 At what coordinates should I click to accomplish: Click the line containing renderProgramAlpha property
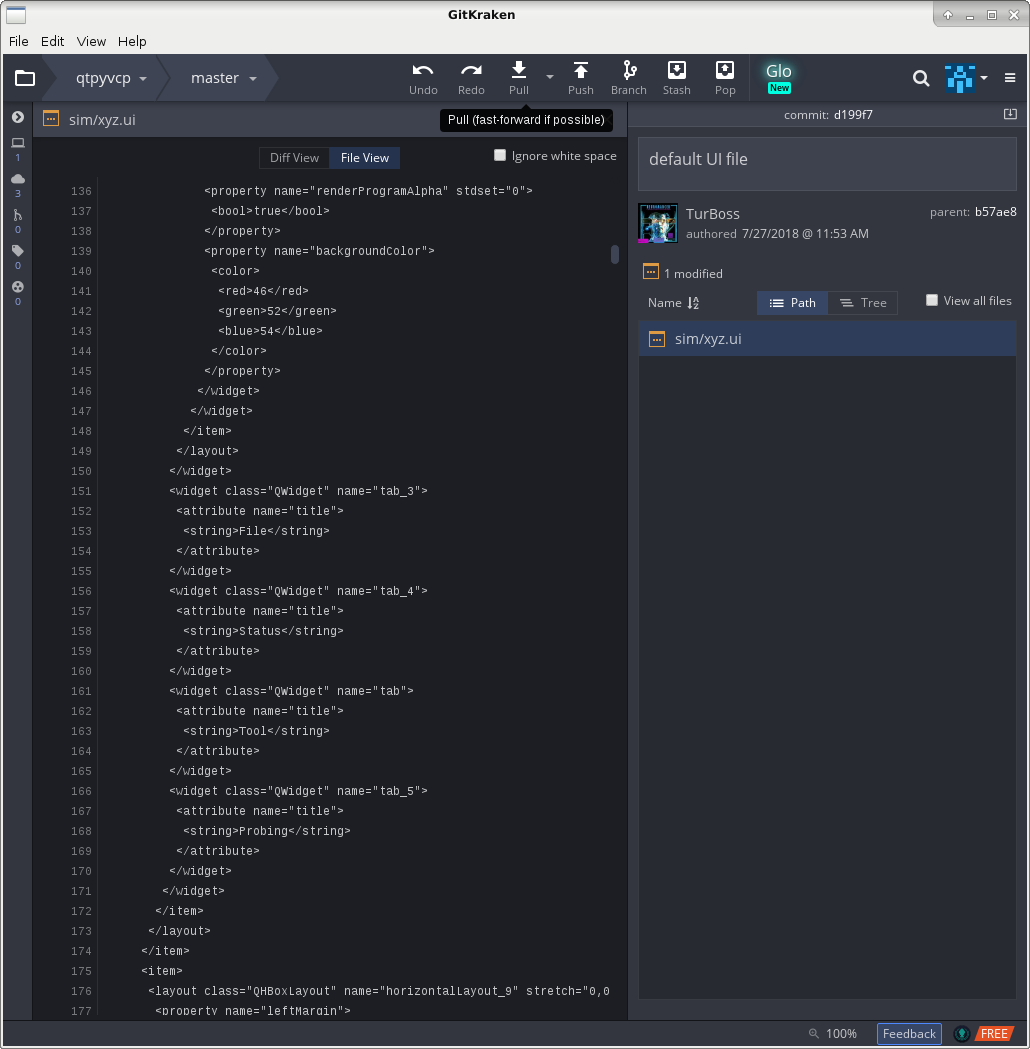click(x=368, y=191)
